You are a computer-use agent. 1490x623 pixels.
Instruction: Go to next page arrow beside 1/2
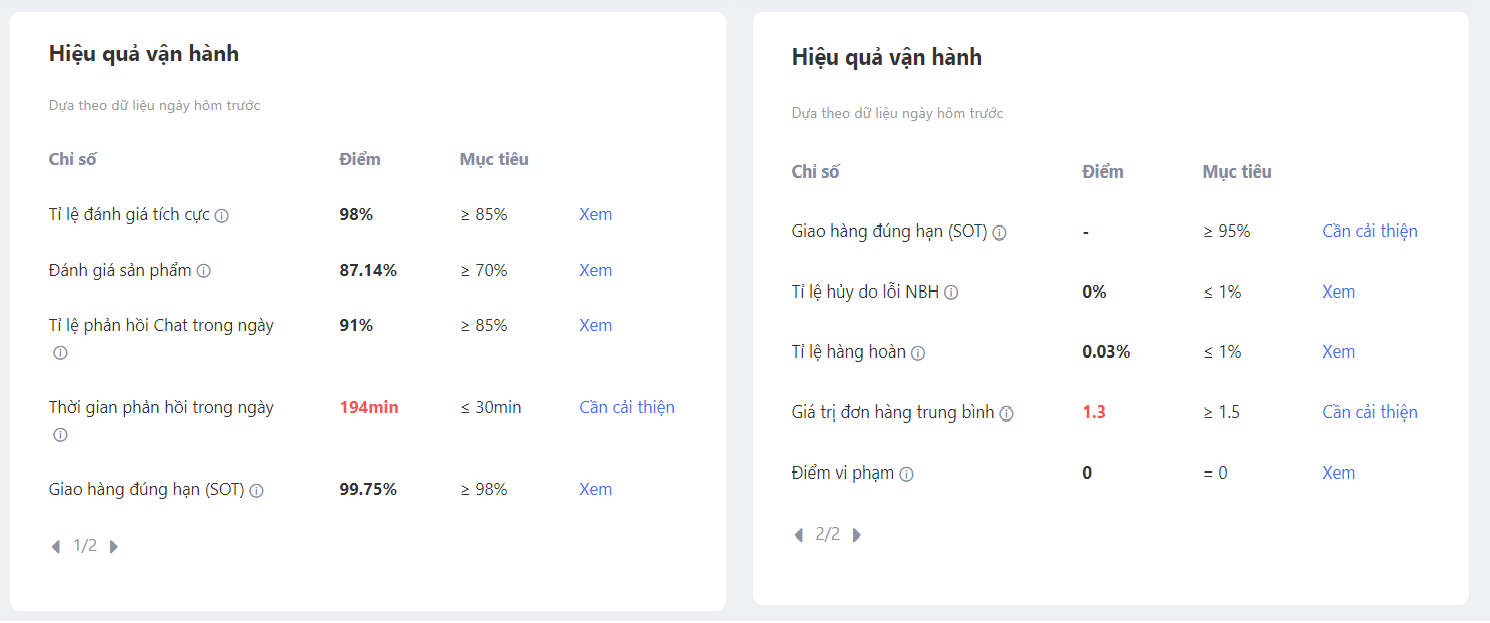pyautogui.click(x=114, y=547)
